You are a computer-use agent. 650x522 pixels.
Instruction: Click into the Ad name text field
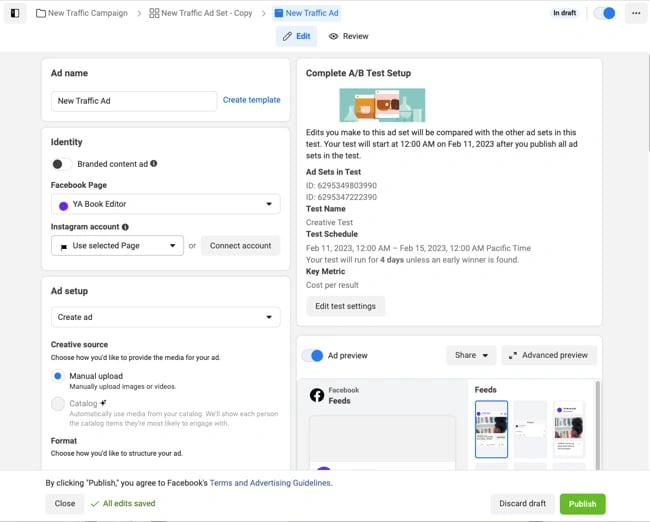click(x=133, y=101)
